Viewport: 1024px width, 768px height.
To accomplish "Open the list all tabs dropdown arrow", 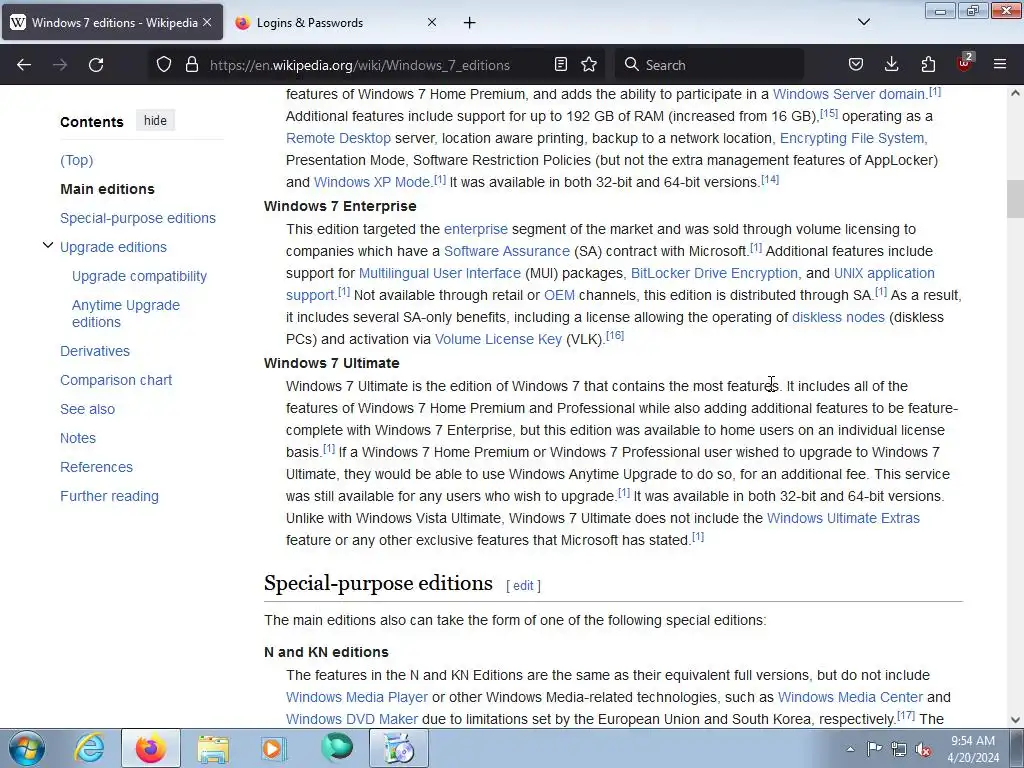I will coord(864,22).
